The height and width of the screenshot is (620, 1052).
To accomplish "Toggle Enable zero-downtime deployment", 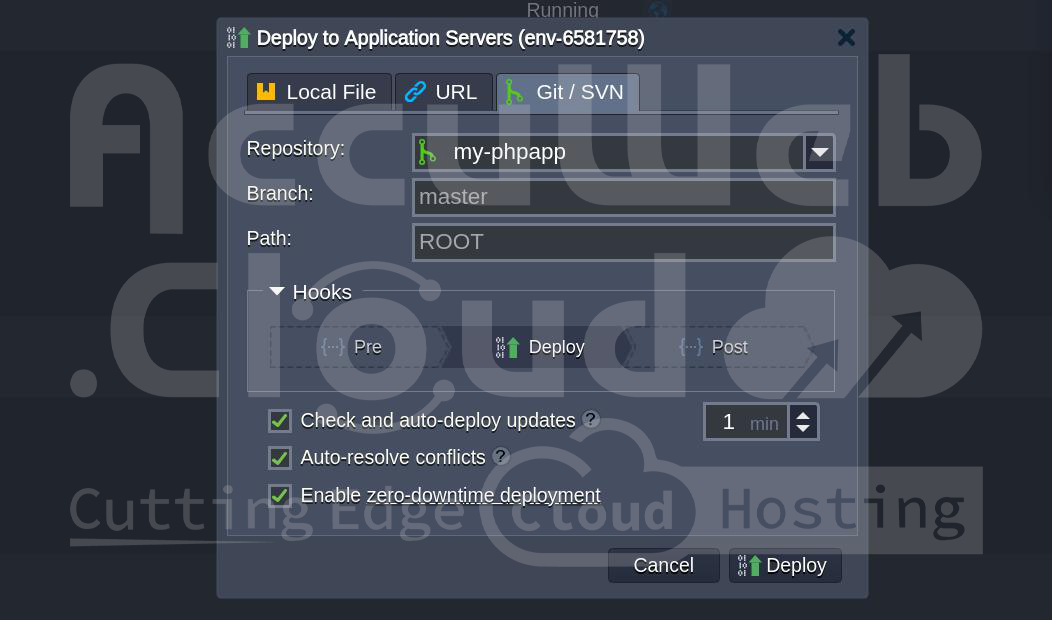I will (x=280, y=496).
